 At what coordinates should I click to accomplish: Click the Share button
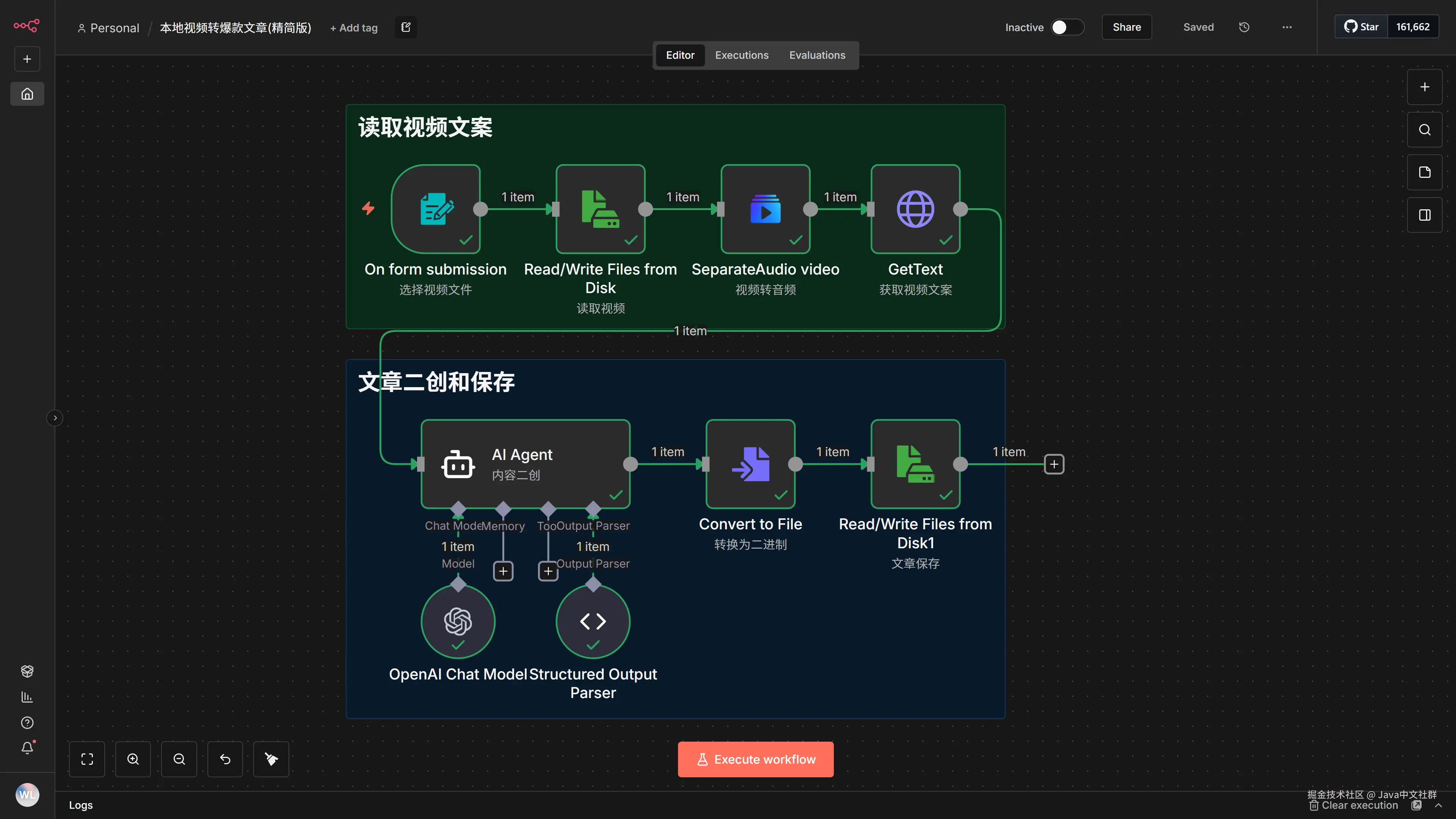(x=1127, y=27)
